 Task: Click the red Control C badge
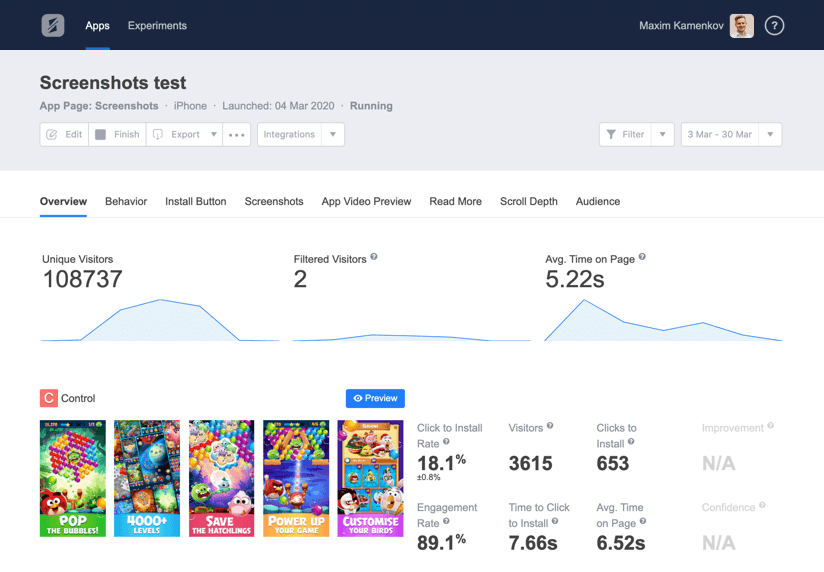(49, 398)
